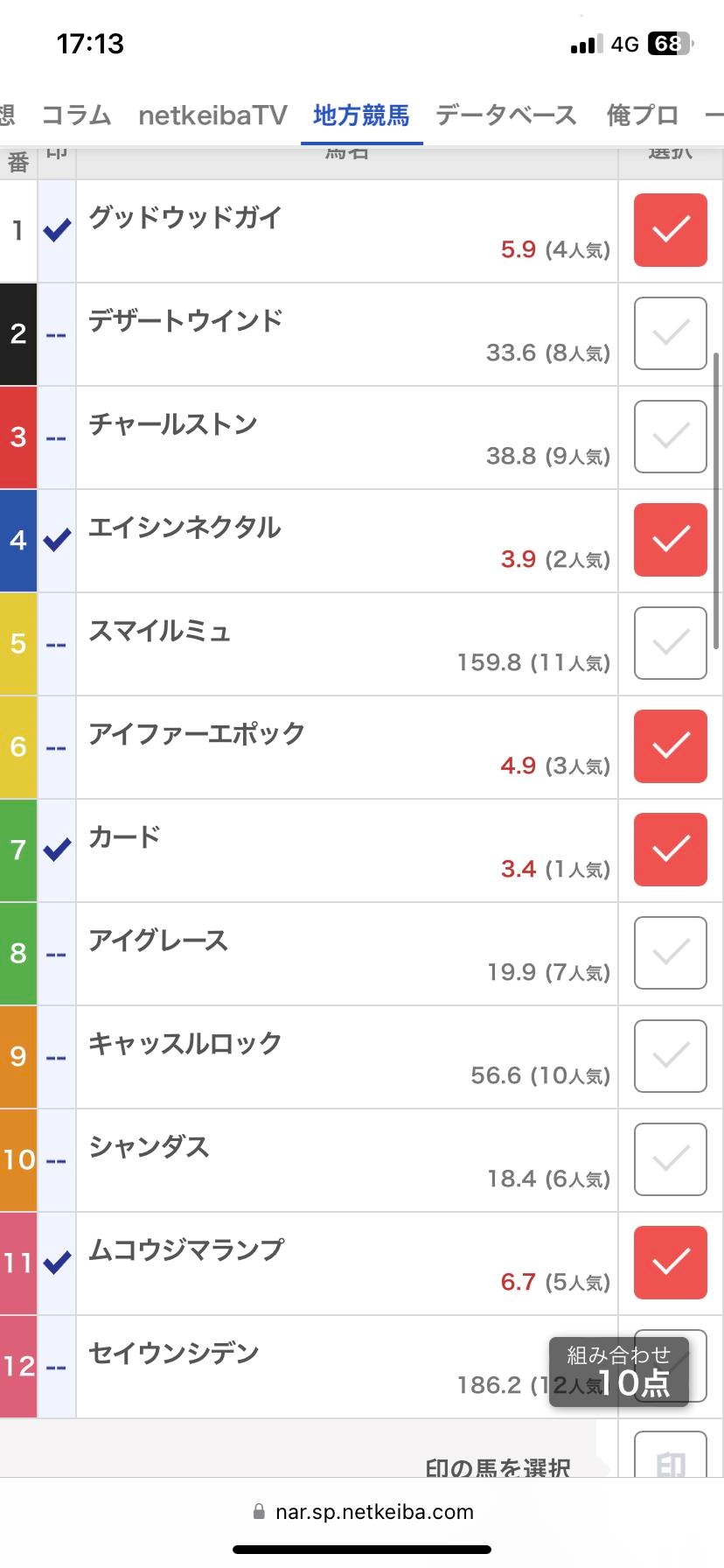The image size is (724, 1568).
Task: Tap the nar.sp.netkeiba.com address bar
Action: 362,1512
